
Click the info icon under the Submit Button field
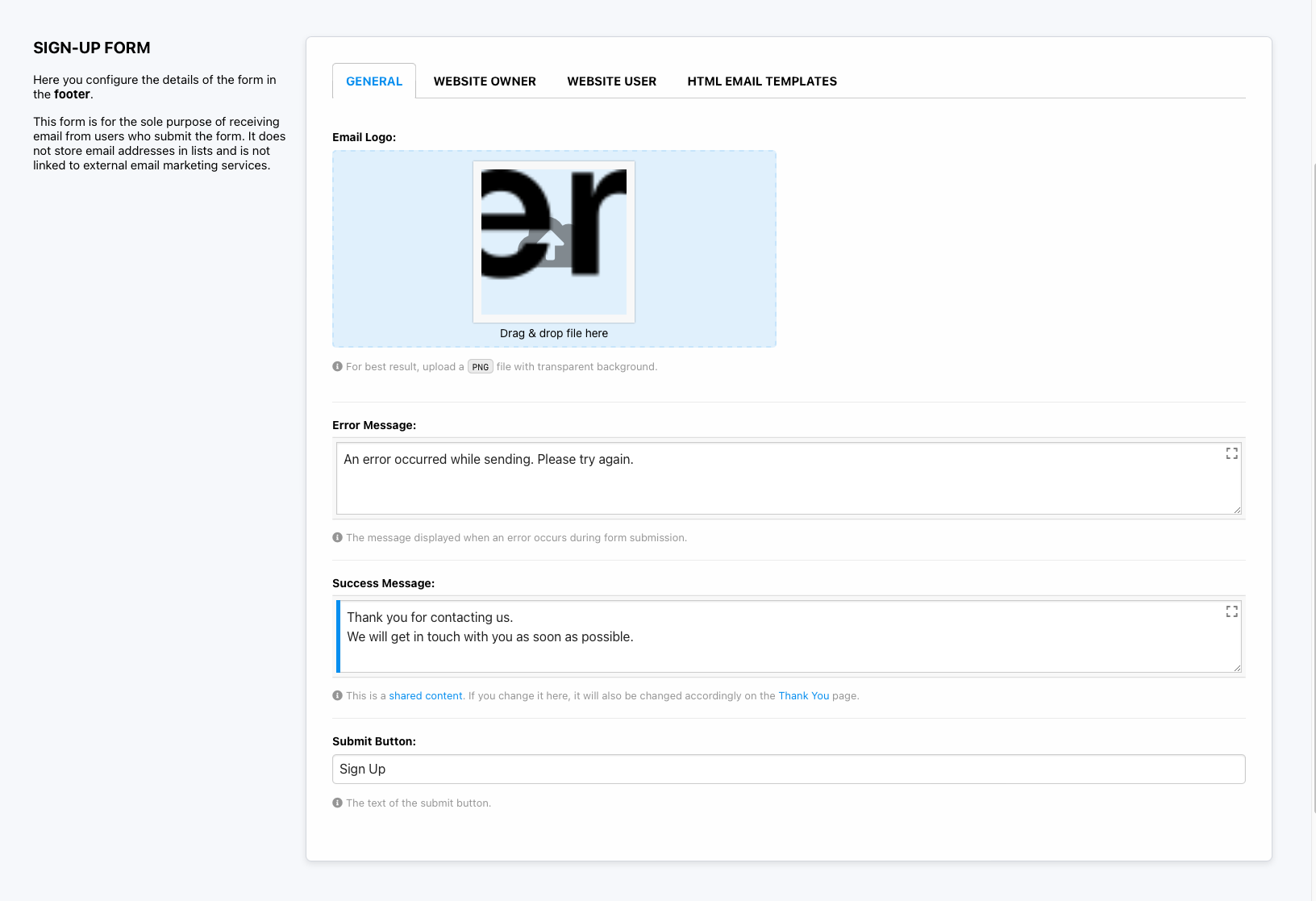tap(338, 803)
